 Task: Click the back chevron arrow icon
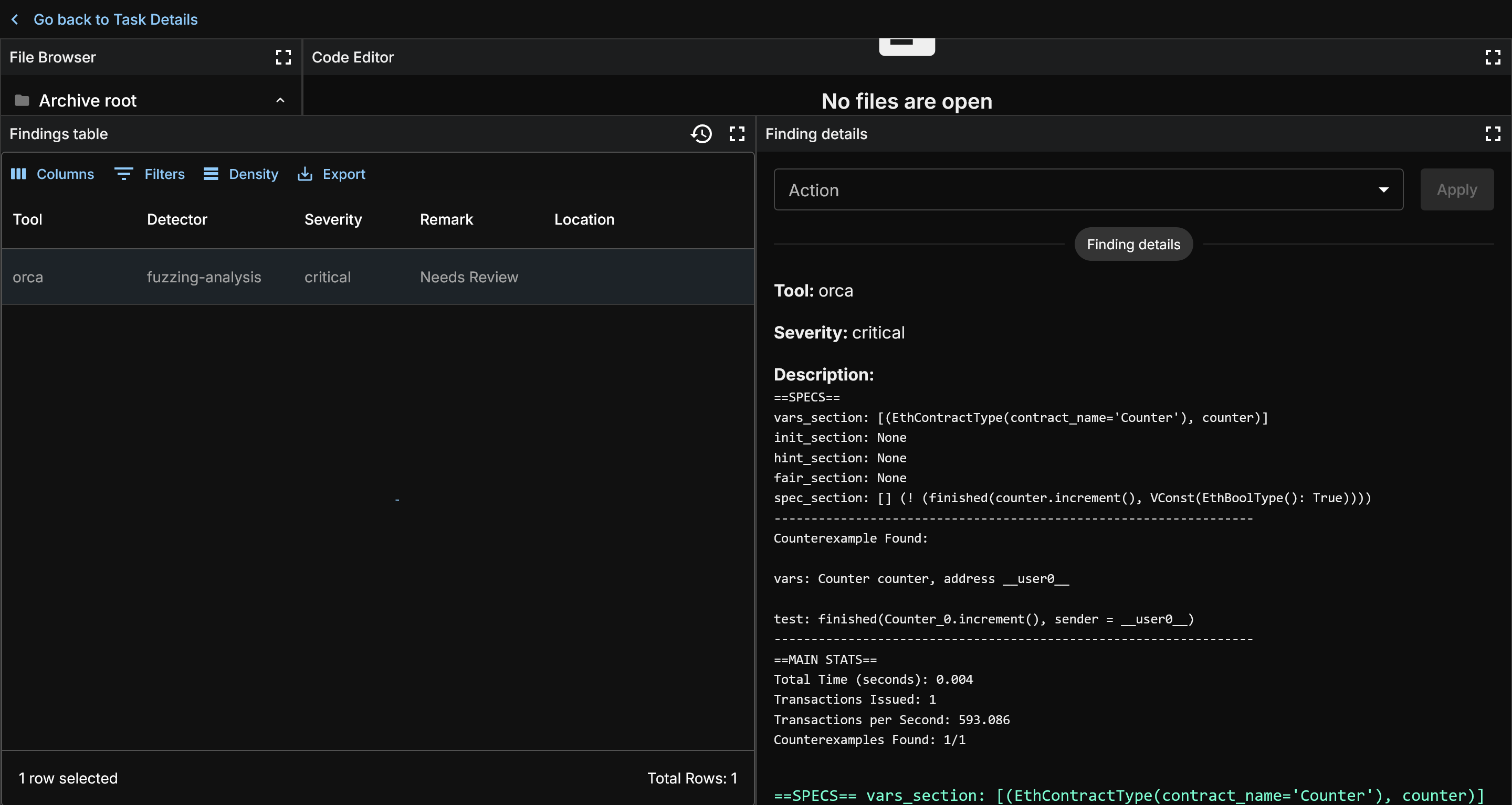[15, 19]
